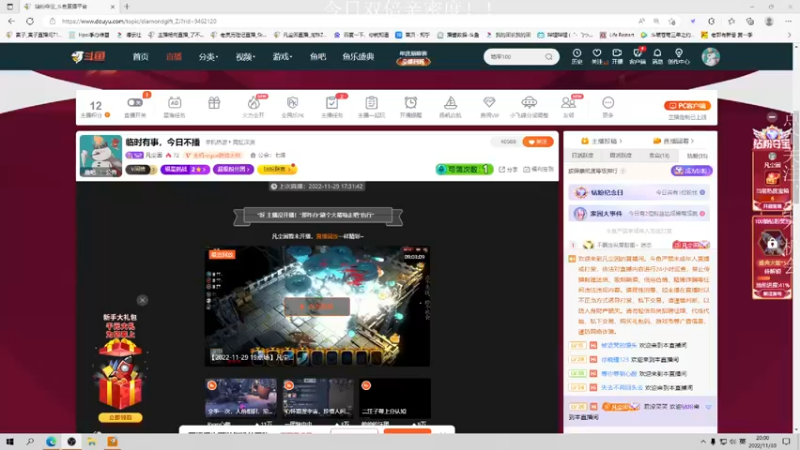This screenshot has height=450, width=800.
Task: Switch to first ranking tab 日活跃度
Action: click(x=582, y=156)
